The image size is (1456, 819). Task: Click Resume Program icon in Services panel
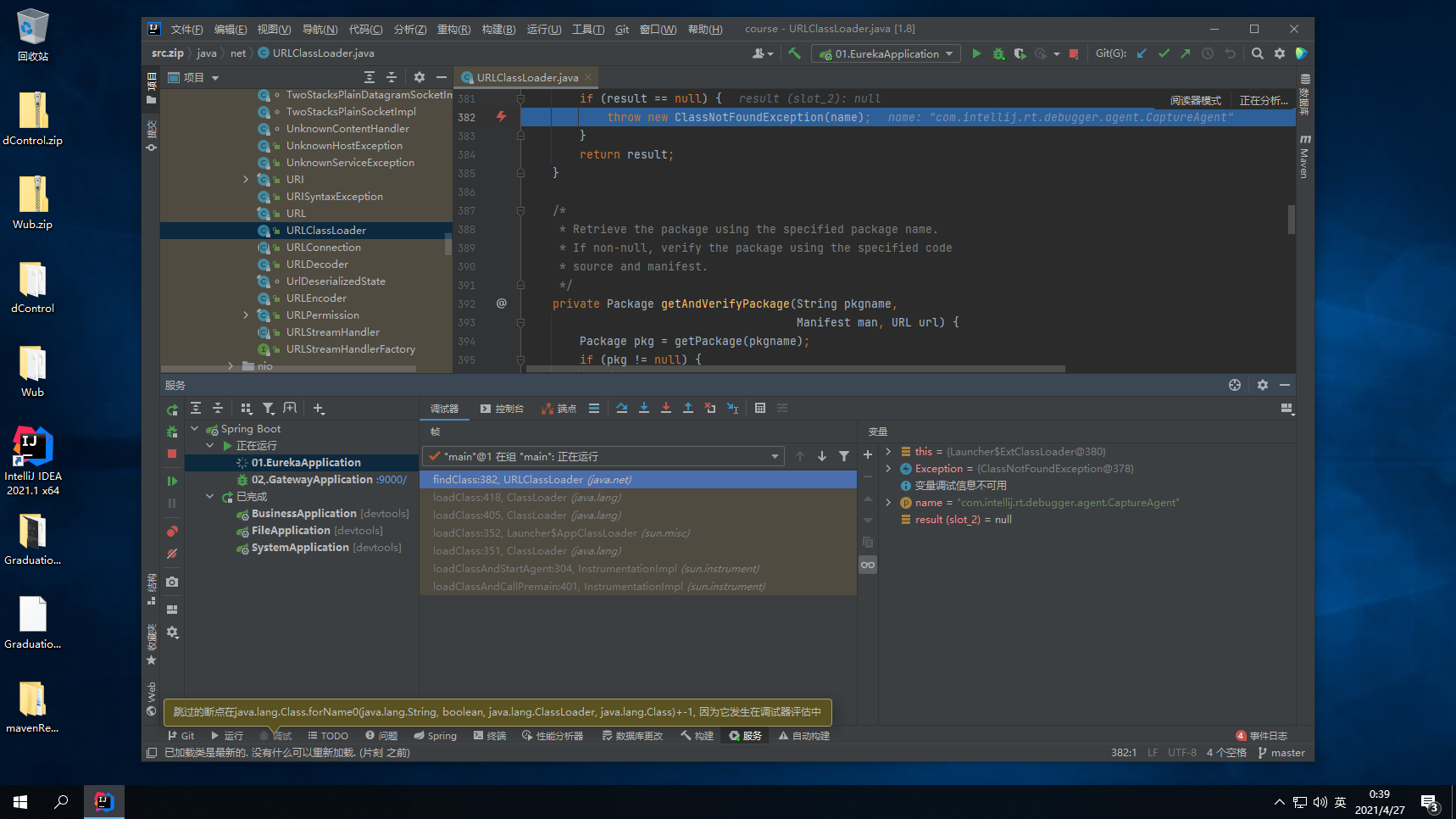pos(172,481)
